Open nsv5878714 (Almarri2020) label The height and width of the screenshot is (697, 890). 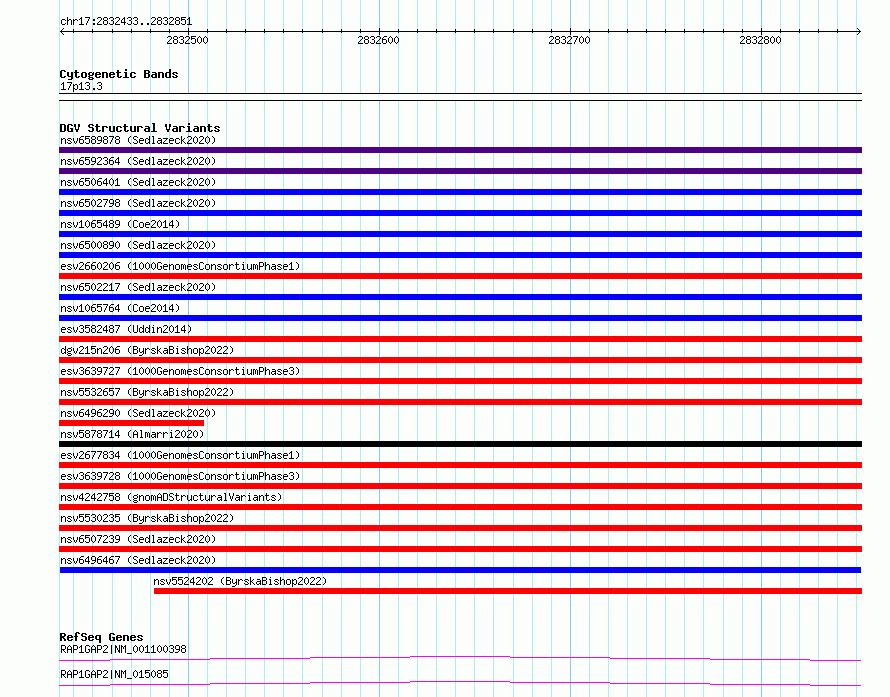(x=132, y=434)
